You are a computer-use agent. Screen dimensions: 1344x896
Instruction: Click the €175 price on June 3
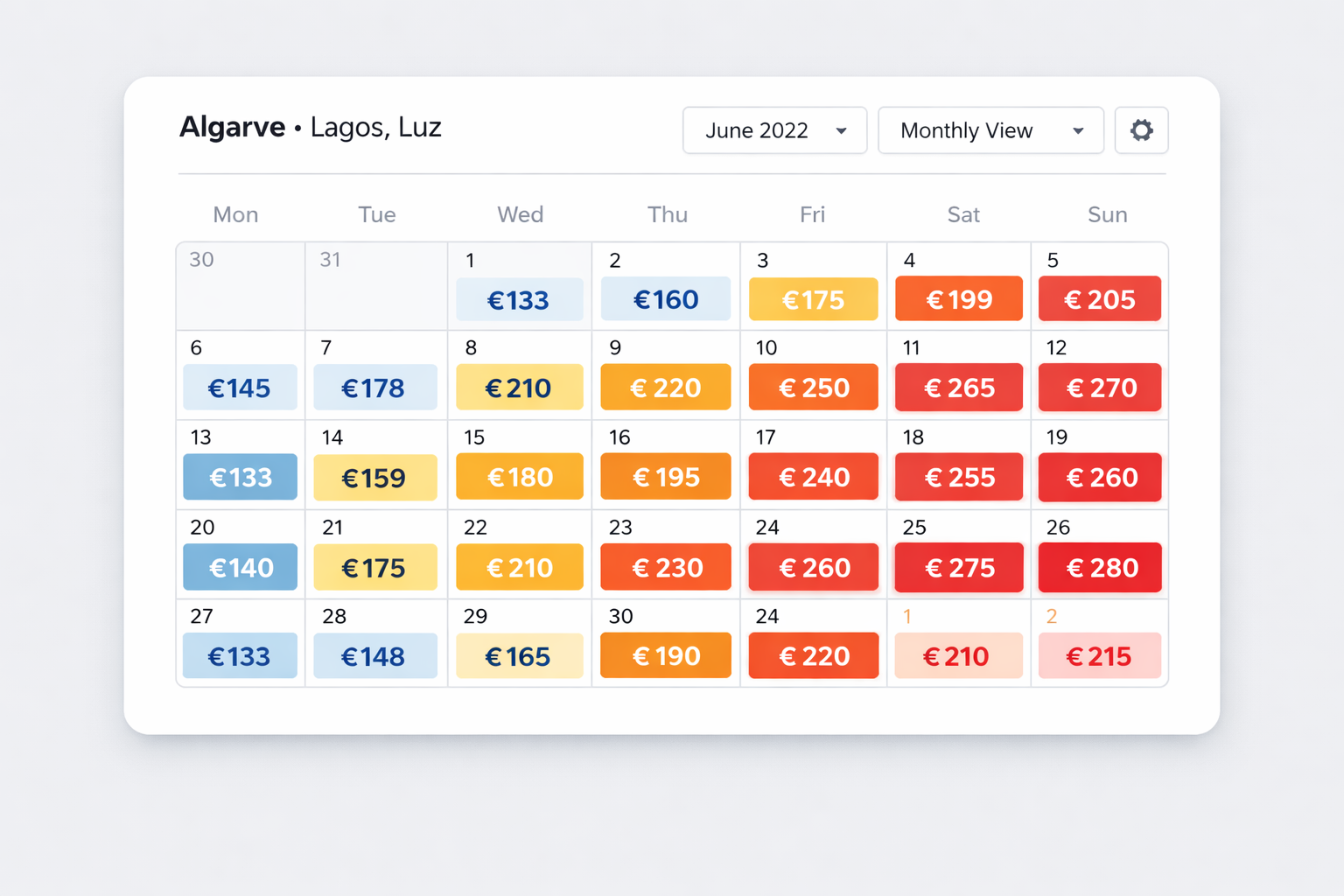point(813,299)
